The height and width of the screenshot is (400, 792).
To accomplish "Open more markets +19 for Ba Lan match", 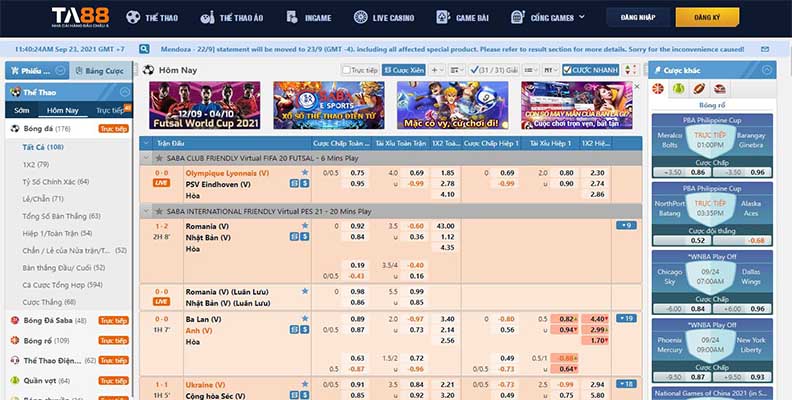I will [626, 318].
